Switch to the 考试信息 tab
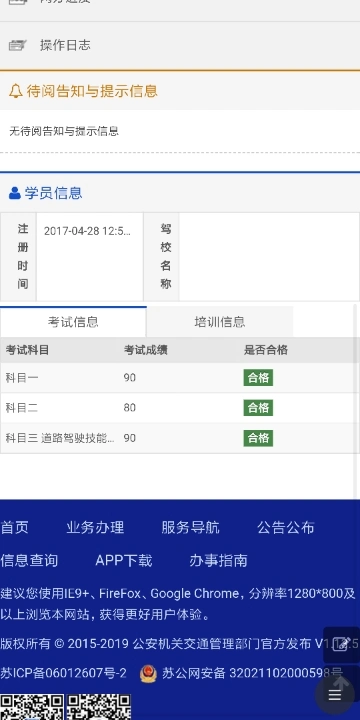 point(73,322)
